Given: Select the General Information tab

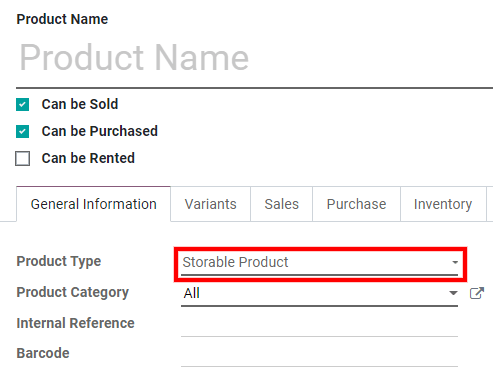Looking at the screenshot, I should tap(93, 204).
